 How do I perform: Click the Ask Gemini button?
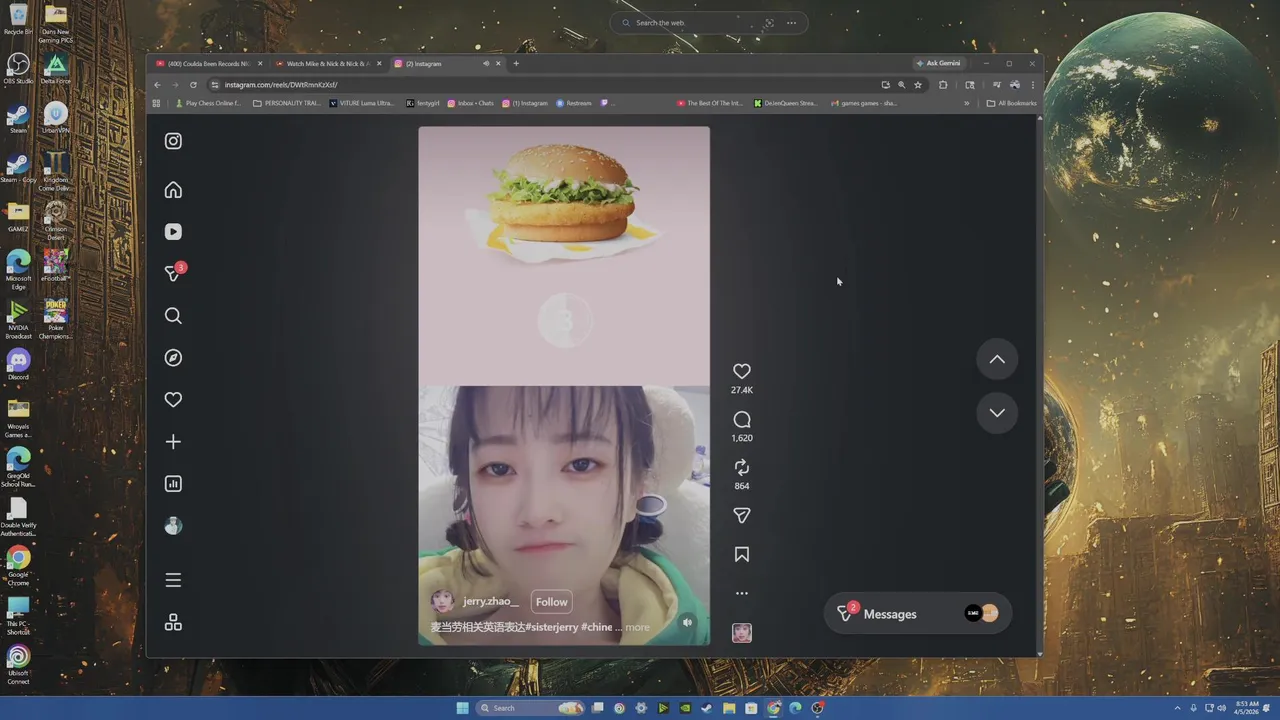[939, 63]
